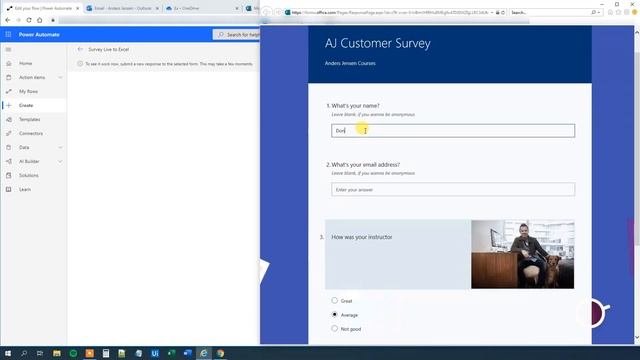Expand the AI Builder chevron
Image resolution: width=640 pixels, height=360 pixels.
(x=60, y=162)
